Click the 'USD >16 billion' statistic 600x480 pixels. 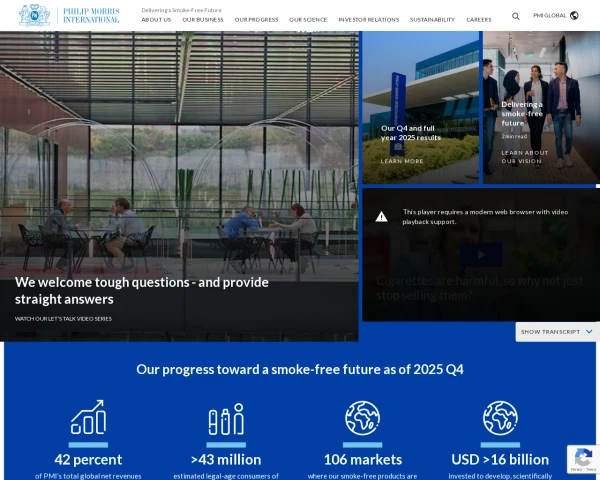(500, 459)
